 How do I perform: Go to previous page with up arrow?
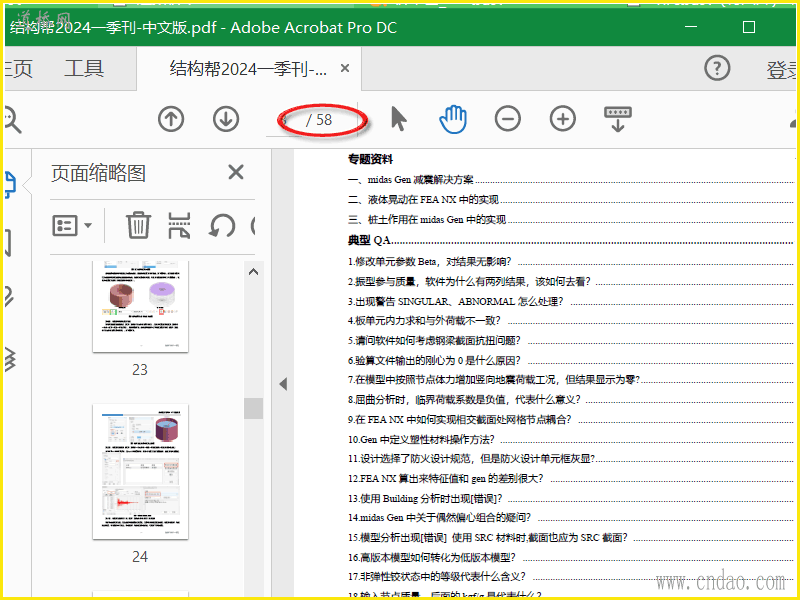click(171, 119)
